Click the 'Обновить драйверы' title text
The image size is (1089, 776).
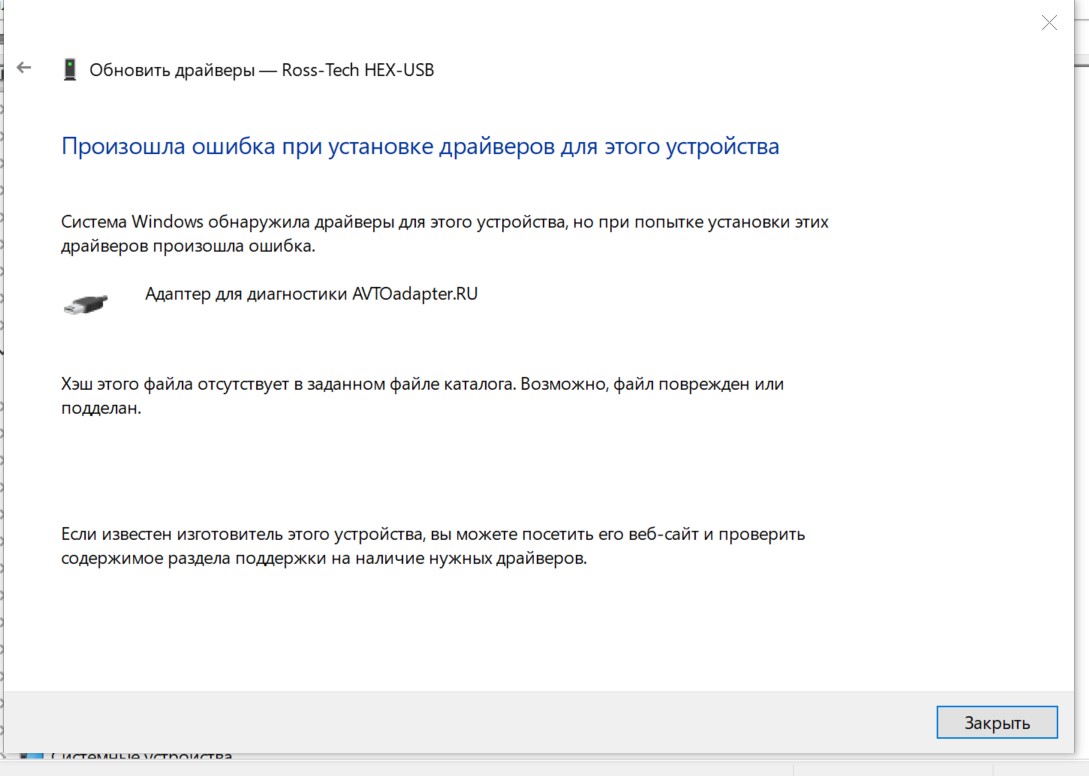[171, 70]
